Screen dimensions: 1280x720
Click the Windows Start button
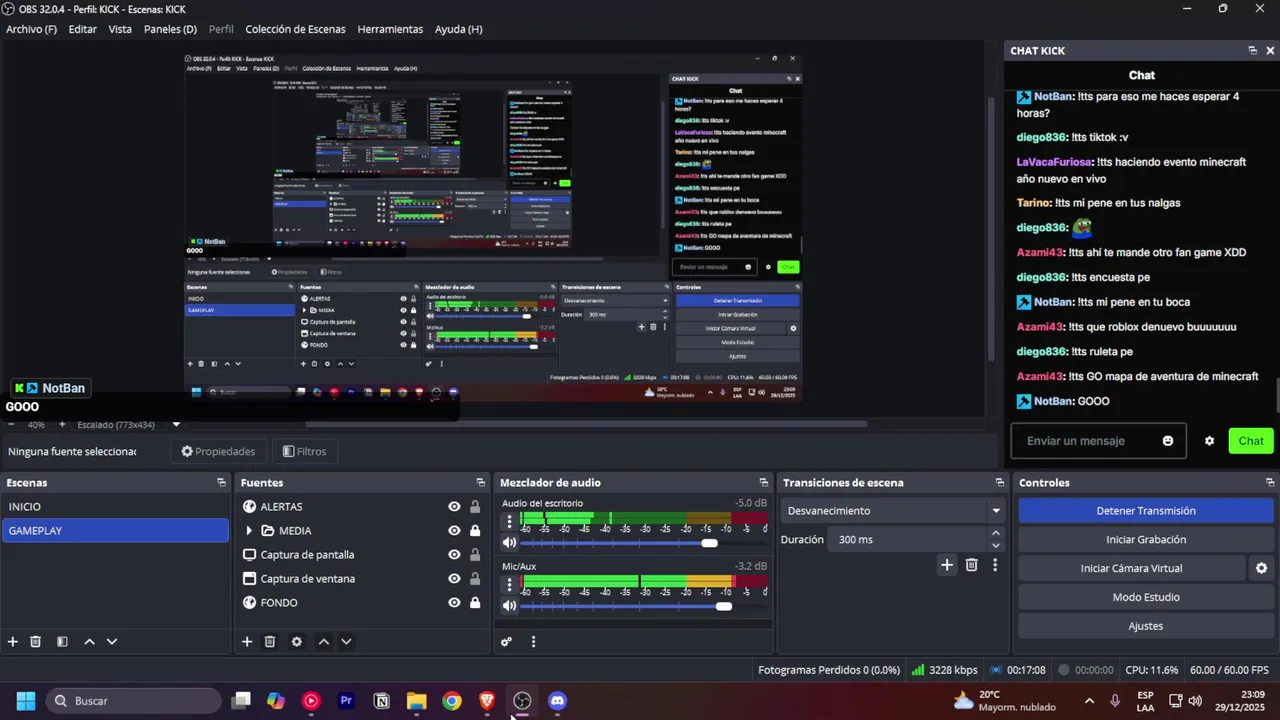click(x=26, y=701)
